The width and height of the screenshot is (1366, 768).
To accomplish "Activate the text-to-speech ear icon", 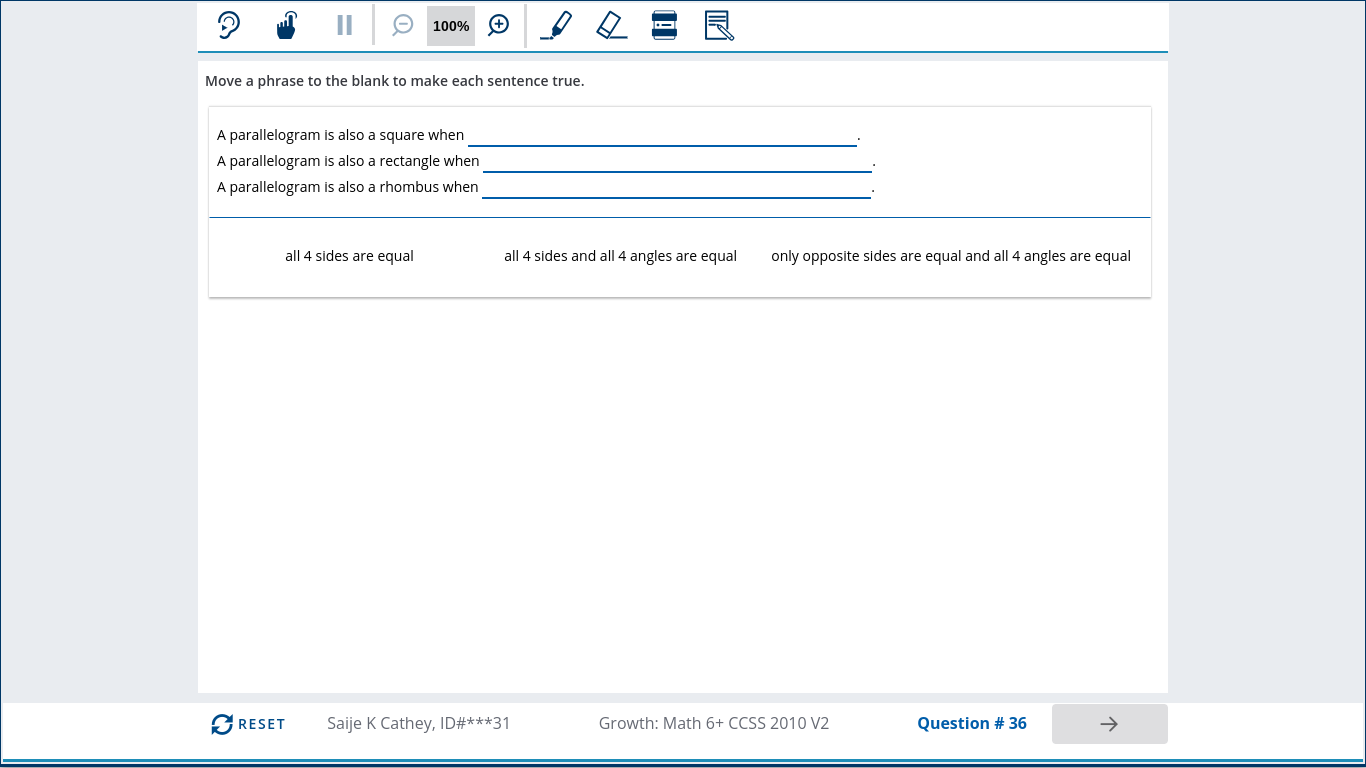I will coord(229,25).
